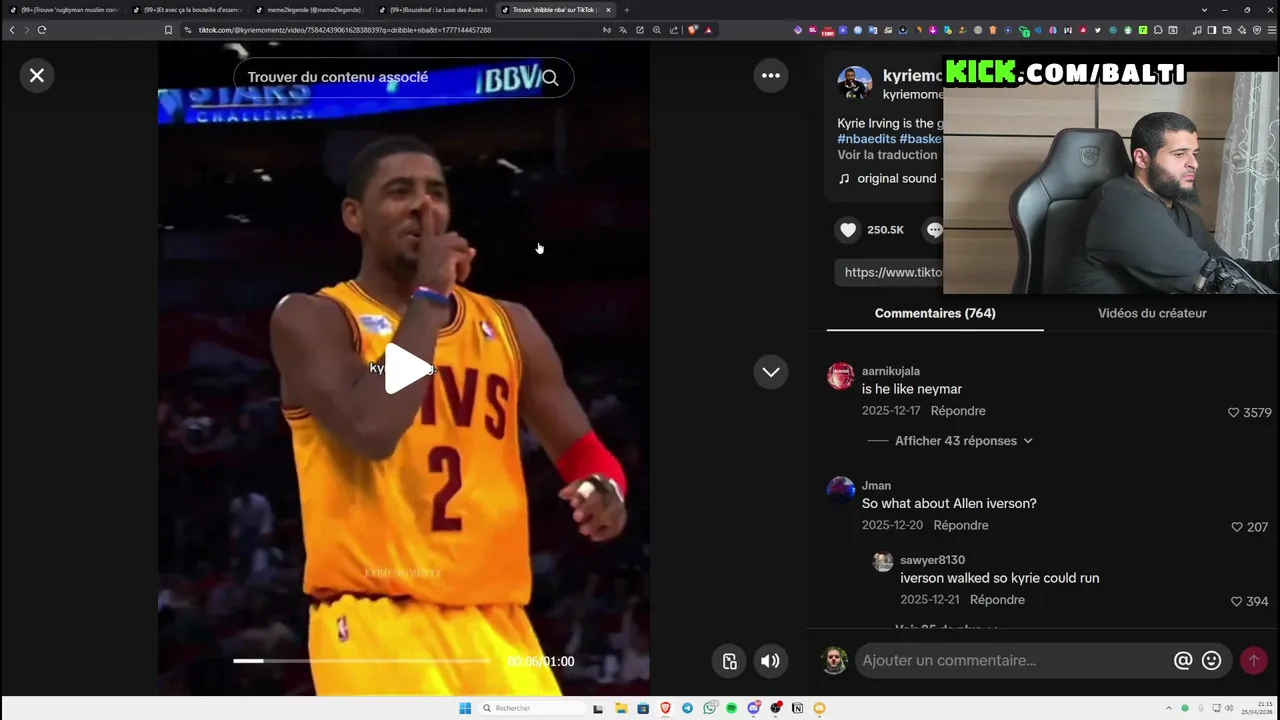This screenshot has width=1280, height=720.
Task: Open Jman's profile avatar
Action: tap(841, 490)
